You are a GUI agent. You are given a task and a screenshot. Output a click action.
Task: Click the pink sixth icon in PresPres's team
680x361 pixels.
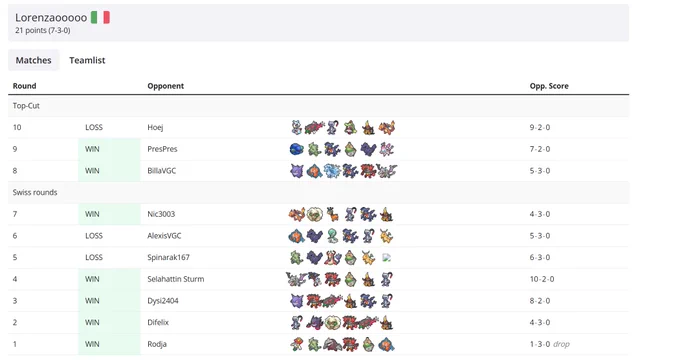point(386,149)
